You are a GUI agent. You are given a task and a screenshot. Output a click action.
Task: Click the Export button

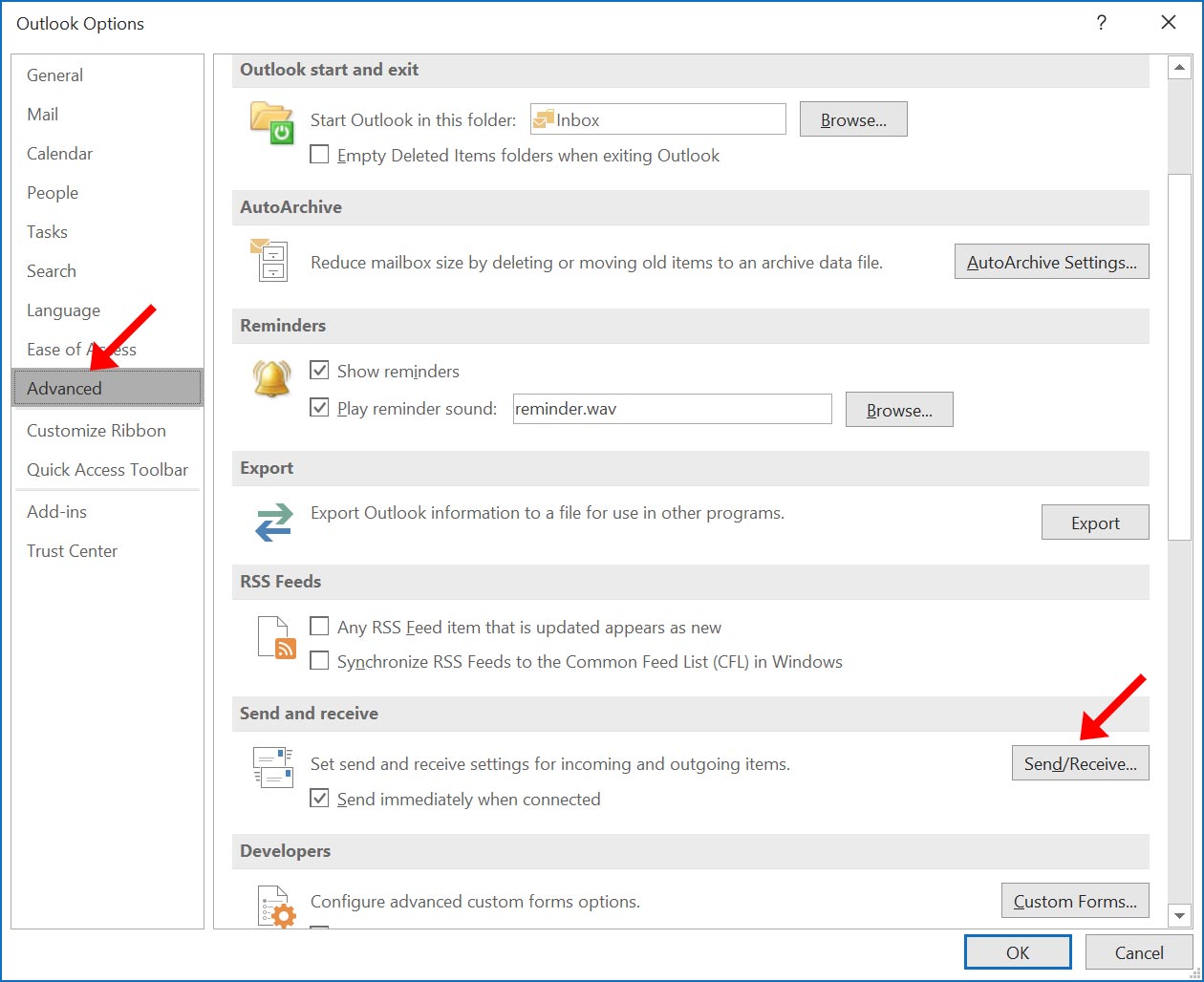click(x=1095, y=523)
